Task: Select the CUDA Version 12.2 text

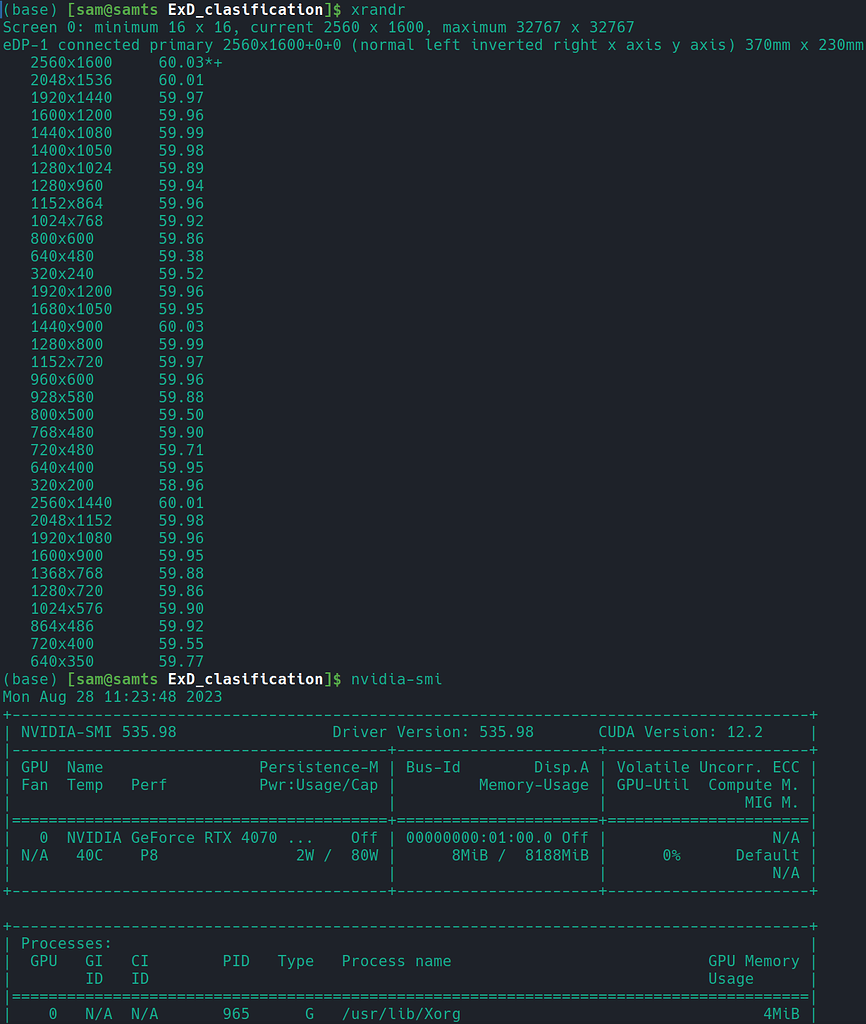Action: 690,731
